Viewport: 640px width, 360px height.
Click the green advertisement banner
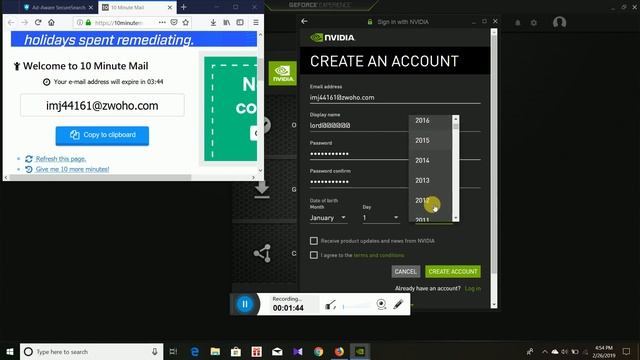(x=230, y=109)
